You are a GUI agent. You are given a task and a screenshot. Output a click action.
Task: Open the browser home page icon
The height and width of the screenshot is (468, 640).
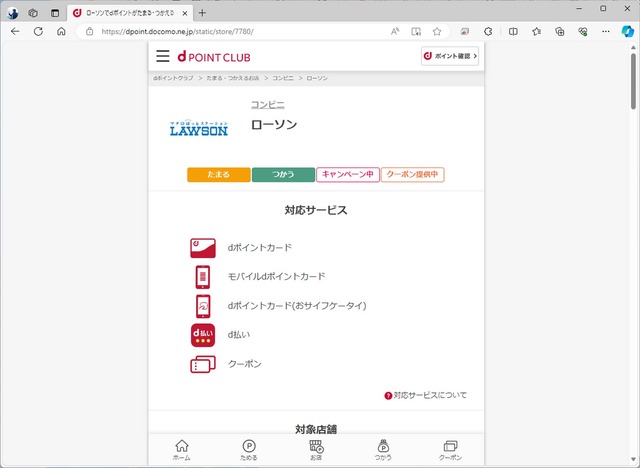tap(61, 31)
